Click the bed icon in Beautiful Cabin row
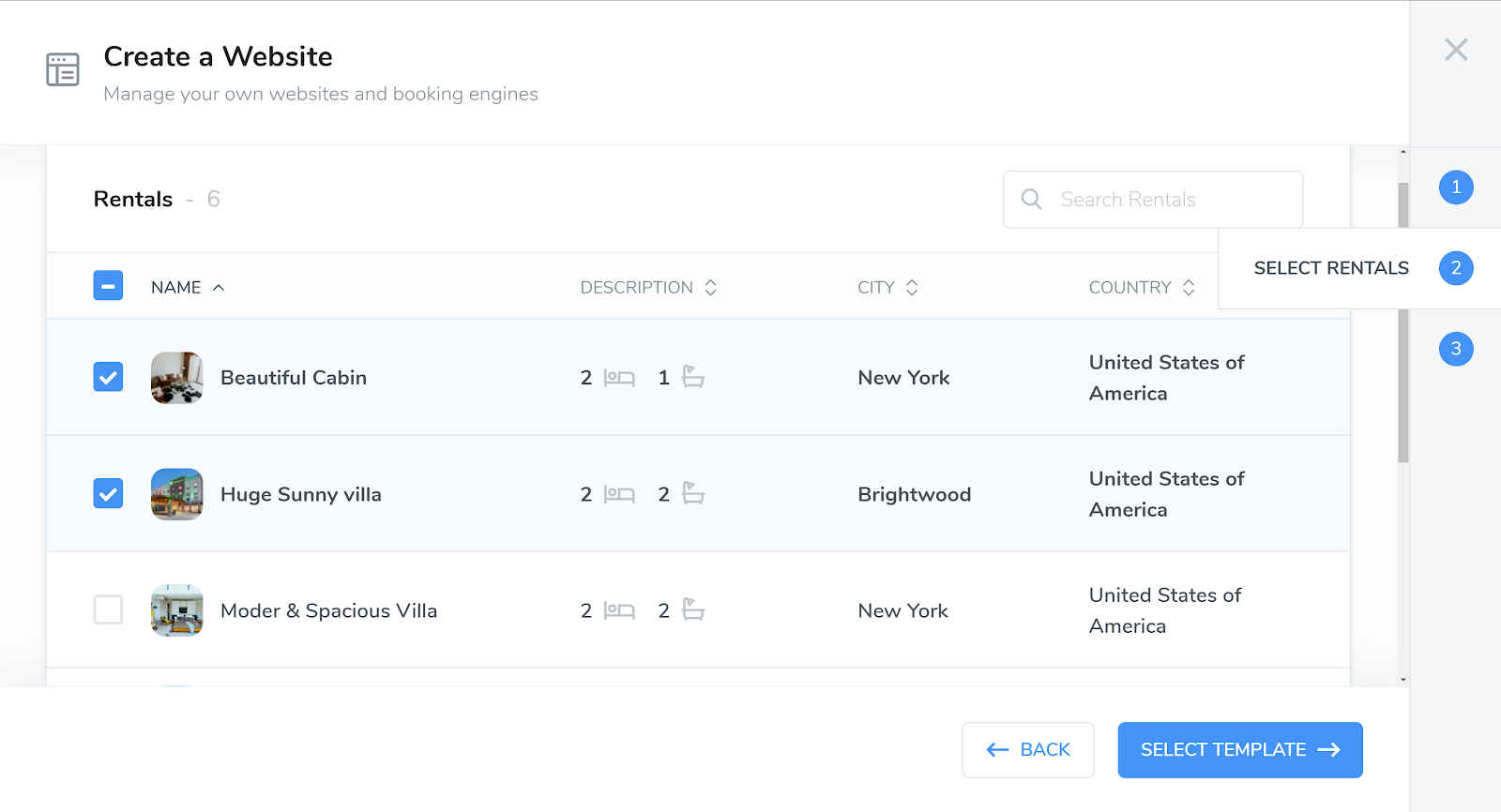Viewport: 1501px width, 812px height. (619, 378)
